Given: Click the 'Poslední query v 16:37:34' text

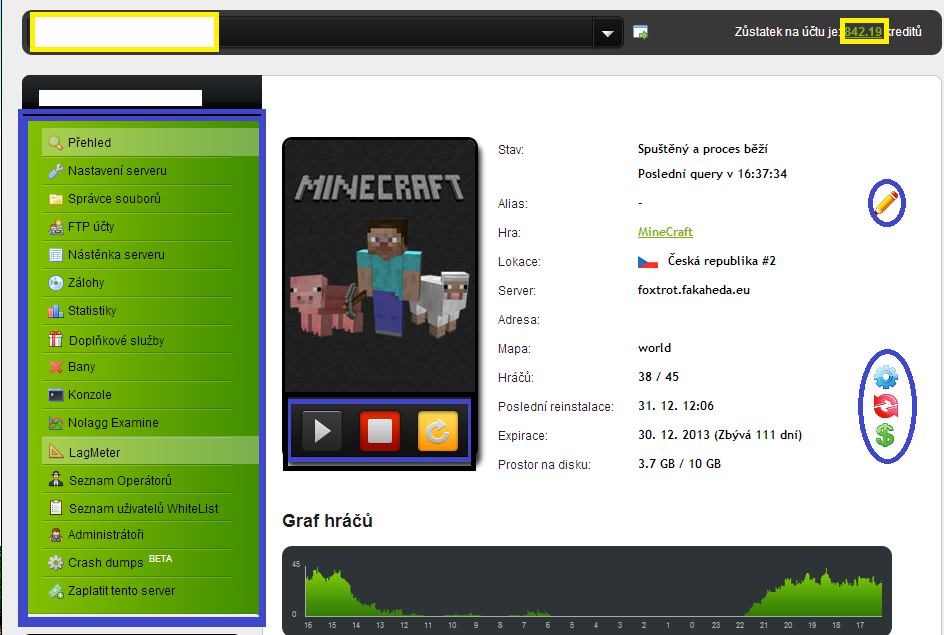Looking at the screenshot, I should click(x=712, y=174).
